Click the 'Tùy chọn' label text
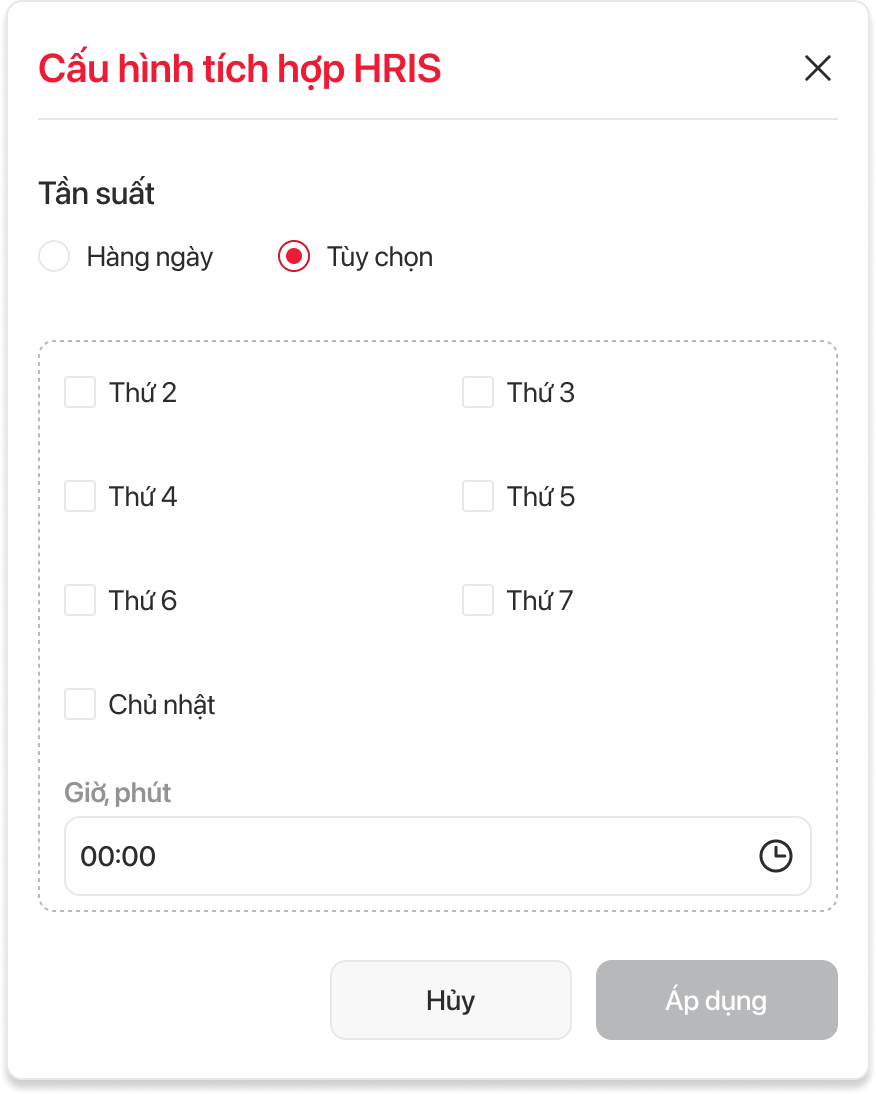The image size is (876, 1094). pos(380,257)
